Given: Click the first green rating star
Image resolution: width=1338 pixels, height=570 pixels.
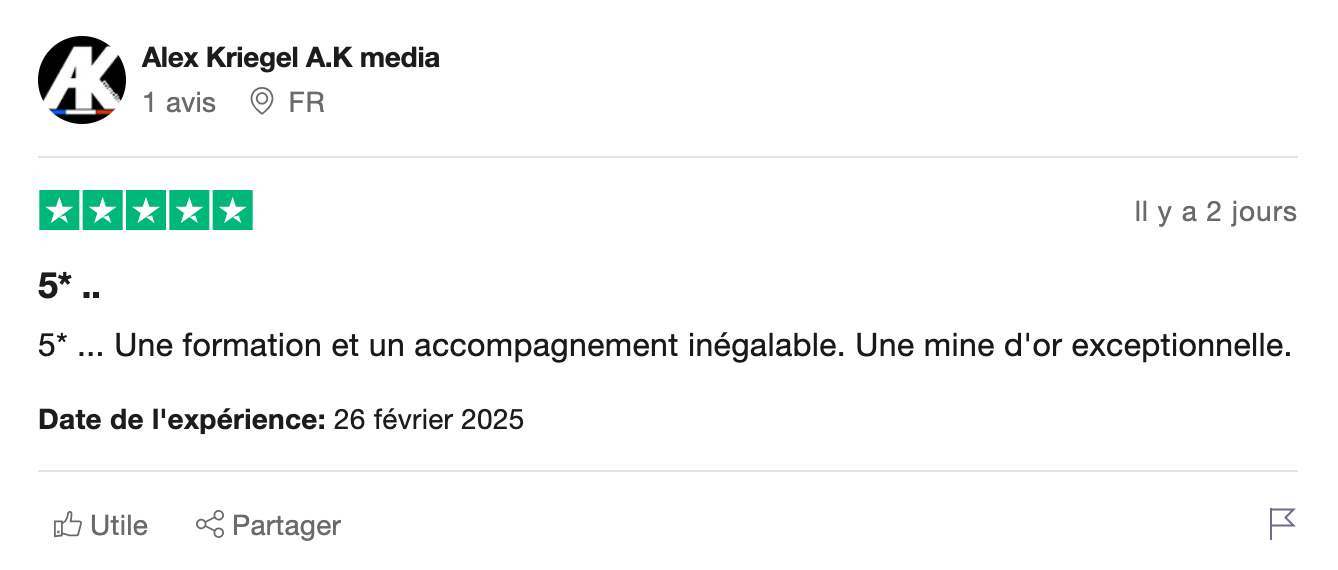Looking at the screenshot, I should point(59,211).
